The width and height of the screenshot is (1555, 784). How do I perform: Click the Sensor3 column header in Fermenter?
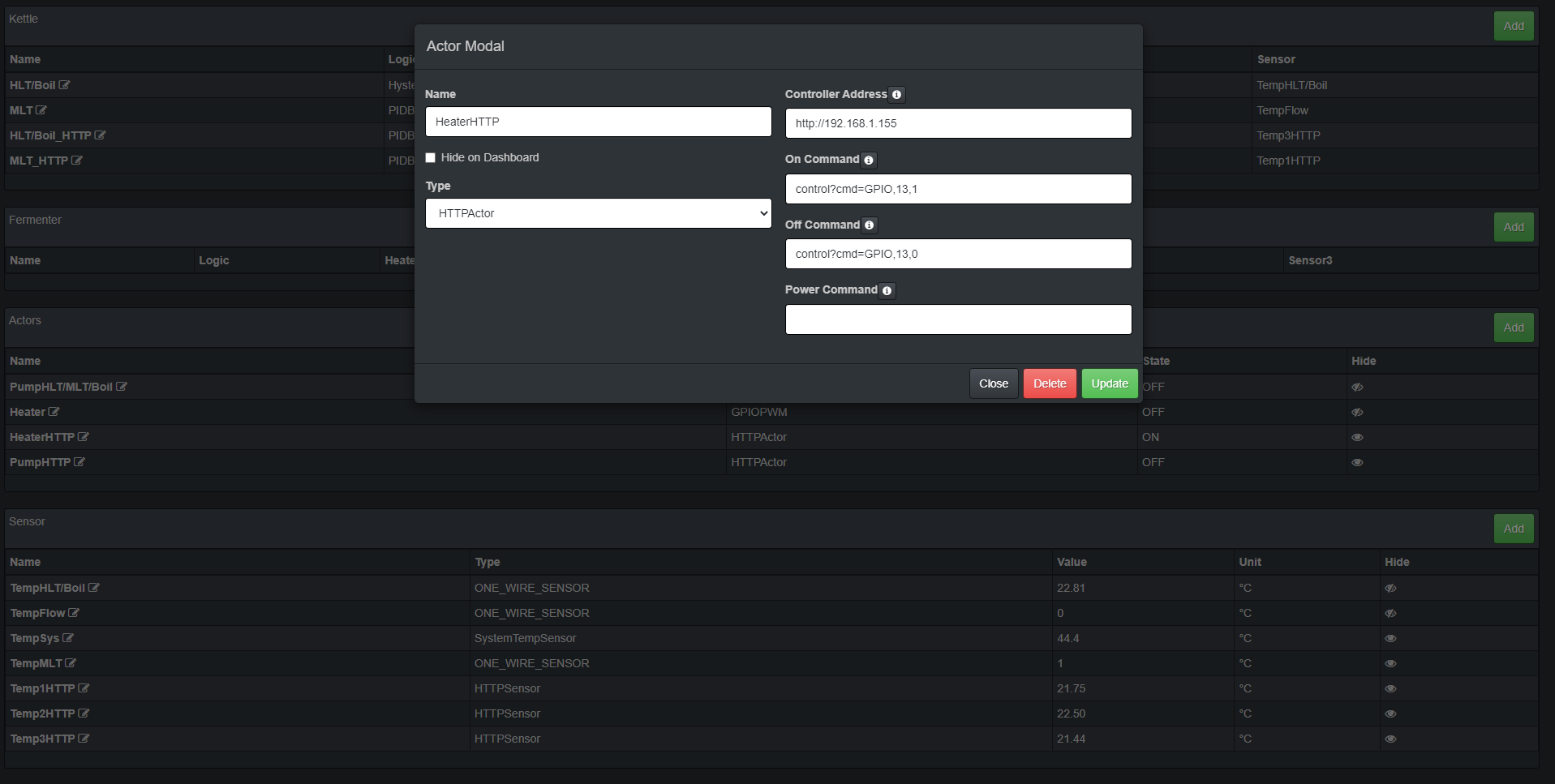(1310, 260)
